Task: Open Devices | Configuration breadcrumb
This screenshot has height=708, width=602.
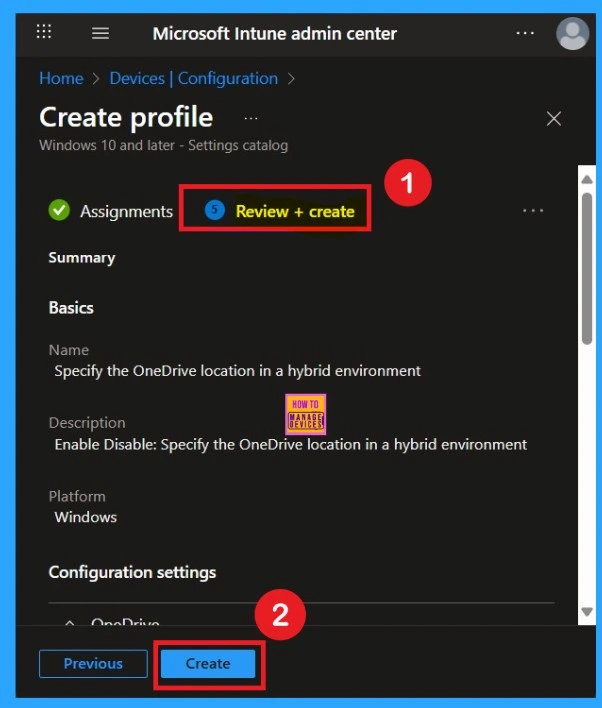Action: click(194, 79)
